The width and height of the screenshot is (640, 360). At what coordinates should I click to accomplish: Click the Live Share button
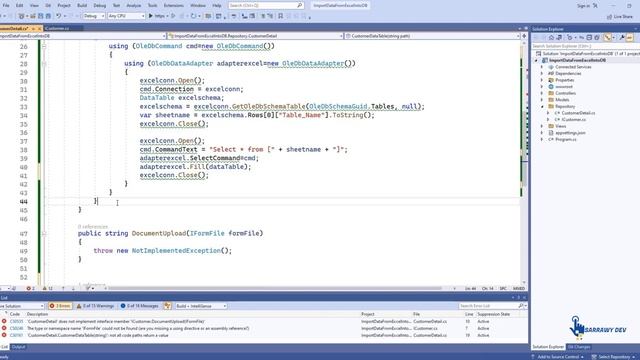coord(620,16)
